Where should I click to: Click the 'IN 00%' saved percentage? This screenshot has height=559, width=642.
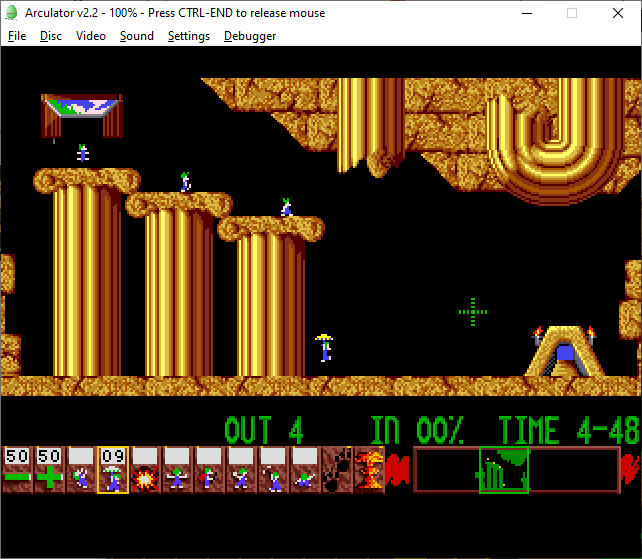pos(417,430)
